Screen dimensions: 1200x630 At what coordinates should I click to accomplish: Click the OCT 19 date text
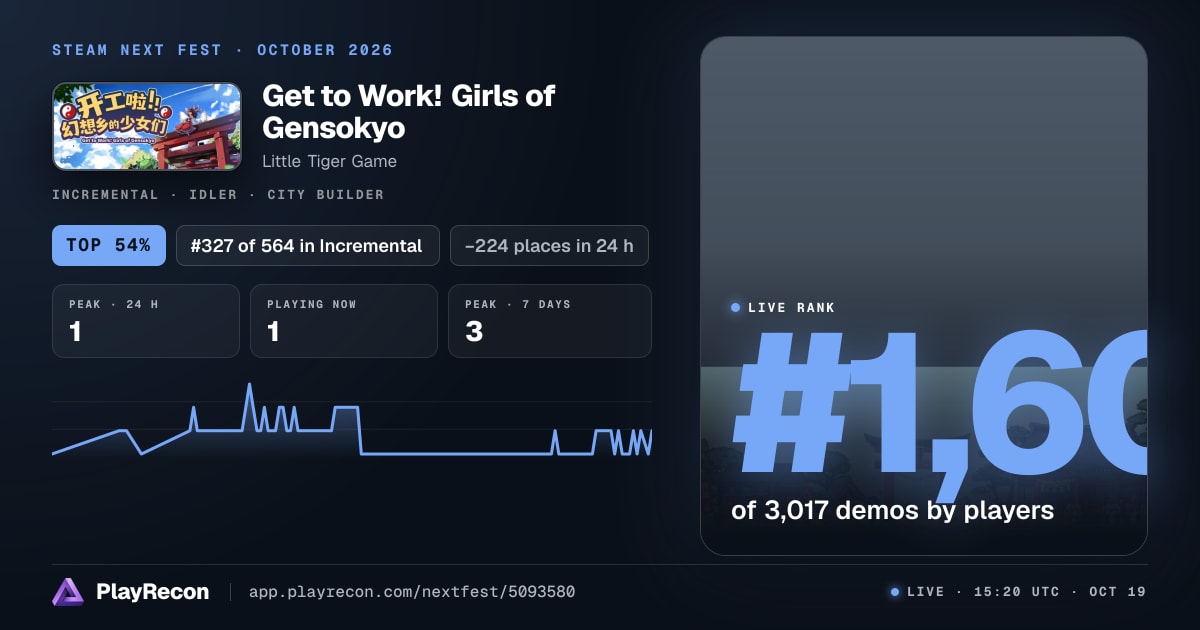pos(1118,592)
